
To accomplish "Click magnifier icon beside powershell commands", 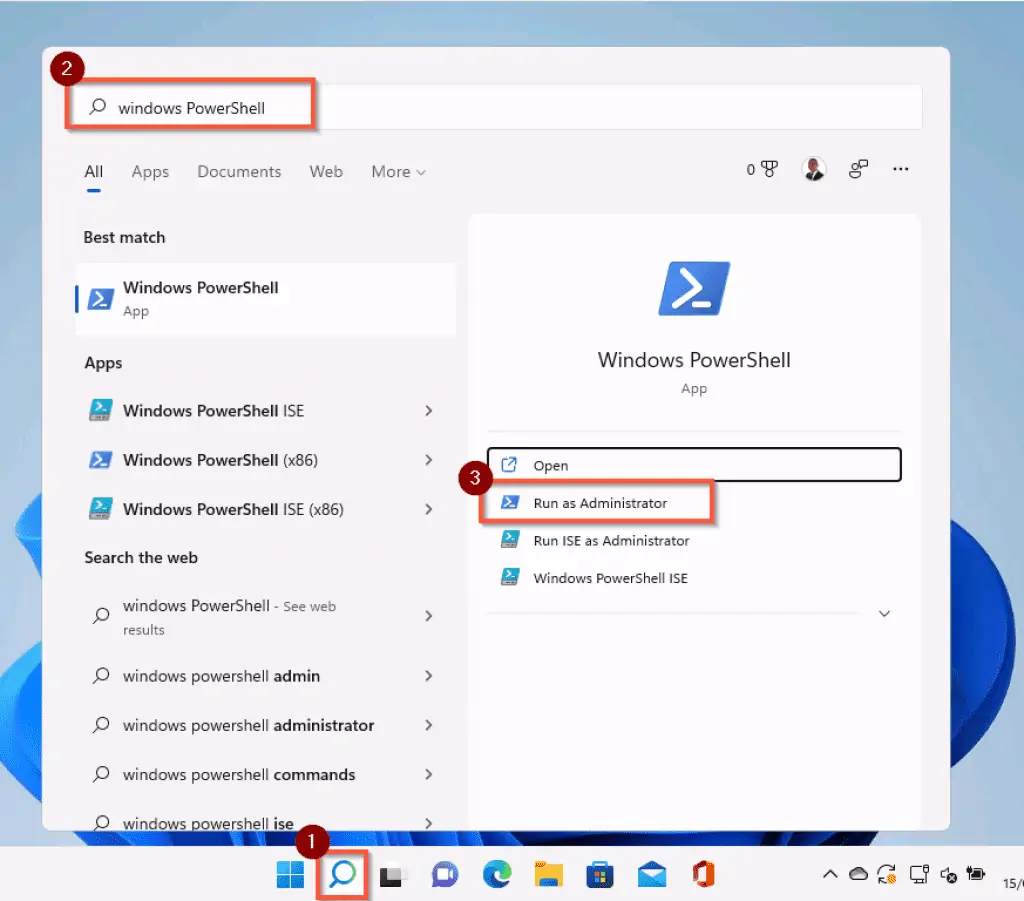I will 101,774.
